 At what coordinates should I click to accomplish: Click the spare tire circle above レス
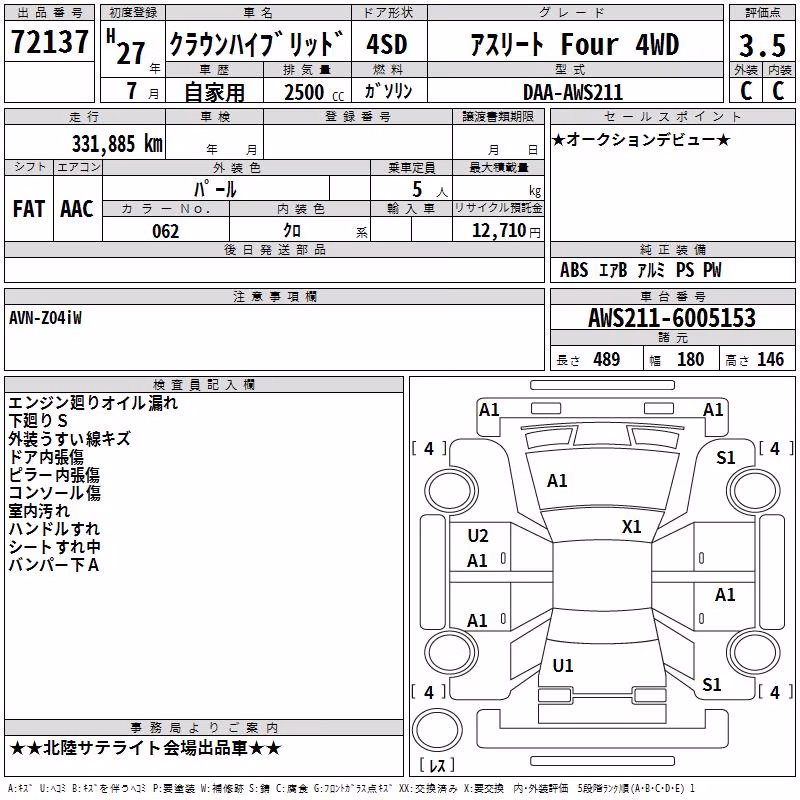437,730
